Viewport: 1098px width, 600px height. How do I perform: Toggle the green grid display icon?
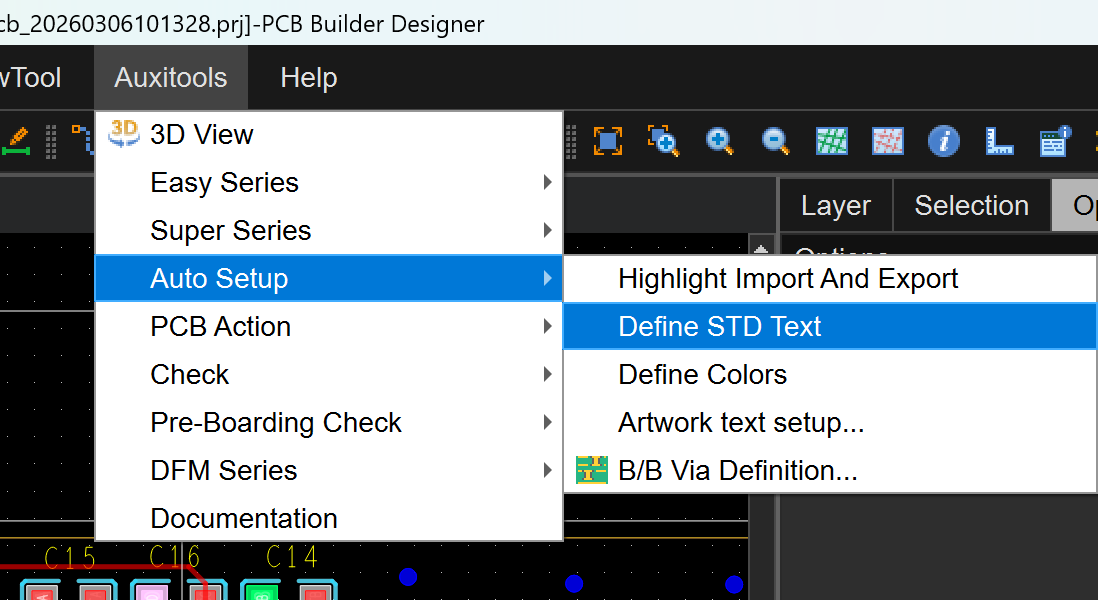pyautogui.click(x=831, y=141)
